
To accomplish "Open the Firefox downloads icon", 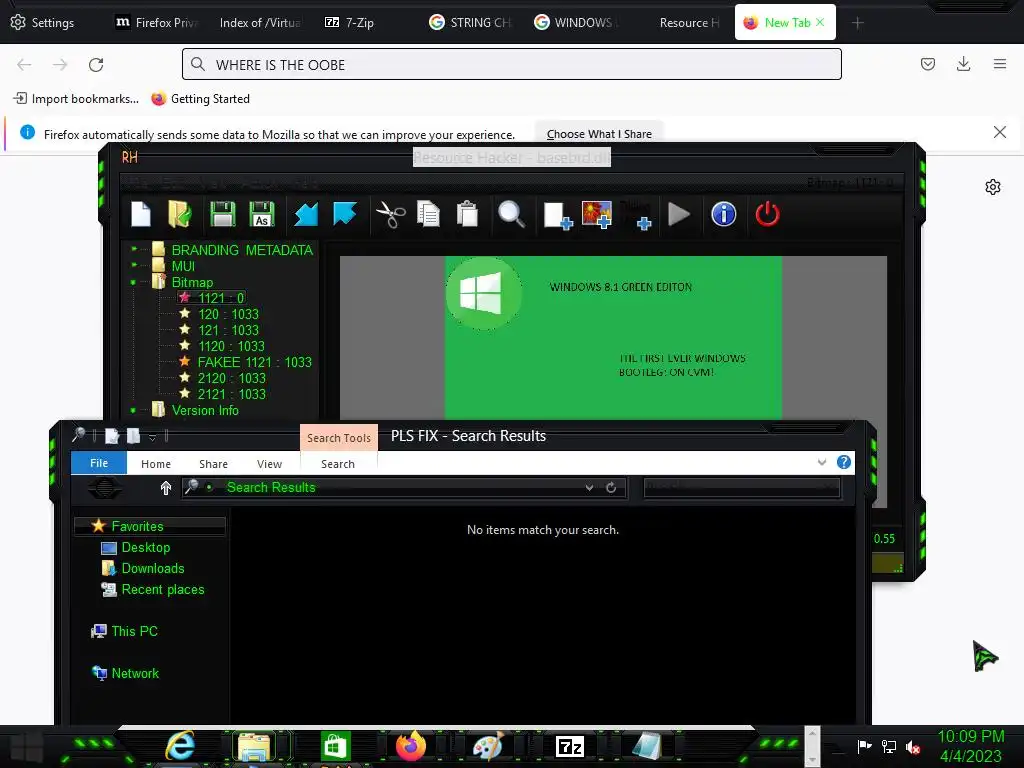I will coord(963,64).
